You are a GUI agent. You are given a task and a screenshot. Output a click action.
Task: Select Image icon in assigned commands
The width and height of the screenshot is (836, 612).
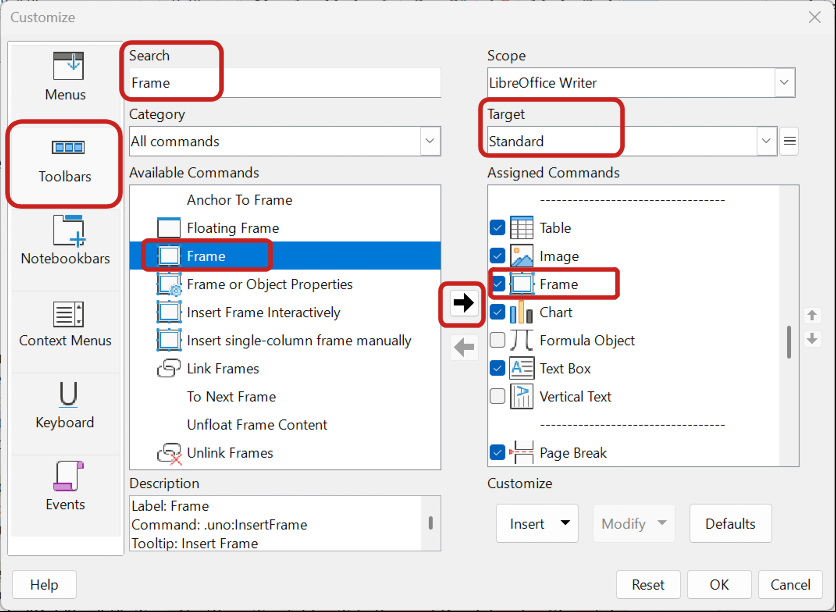point(521,256)
